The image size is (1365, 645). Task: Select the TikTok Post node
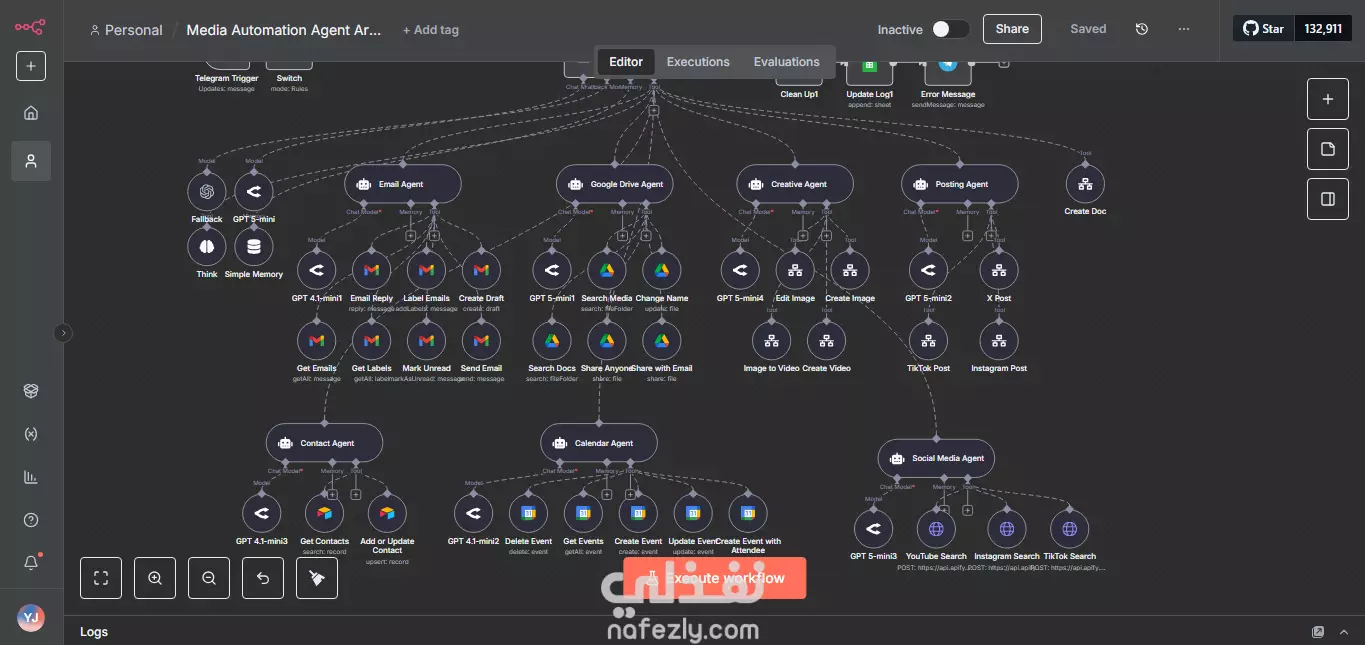pos(928,341)
